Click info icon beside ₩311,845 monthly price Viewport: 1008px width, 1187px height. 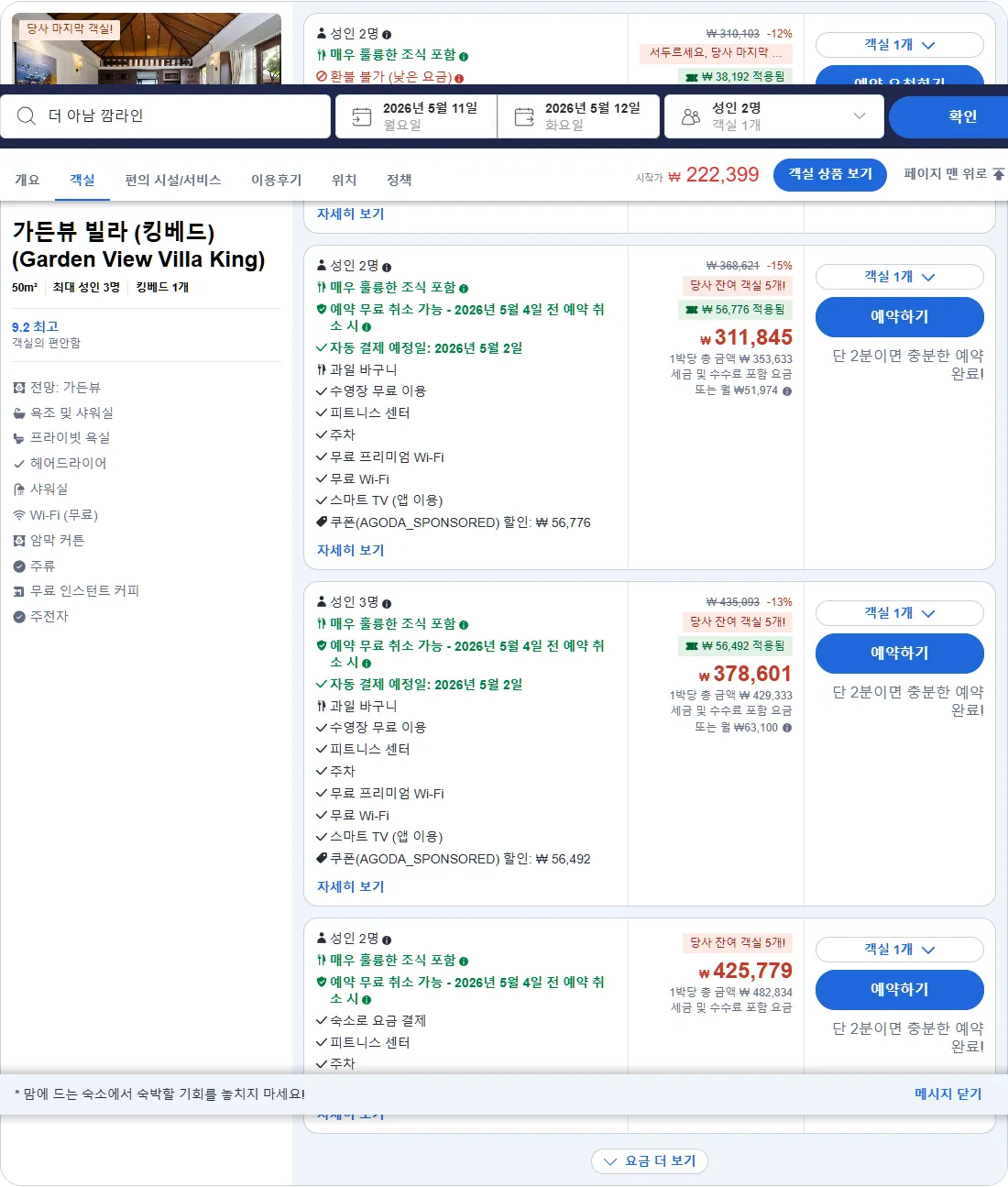point(787,390)
